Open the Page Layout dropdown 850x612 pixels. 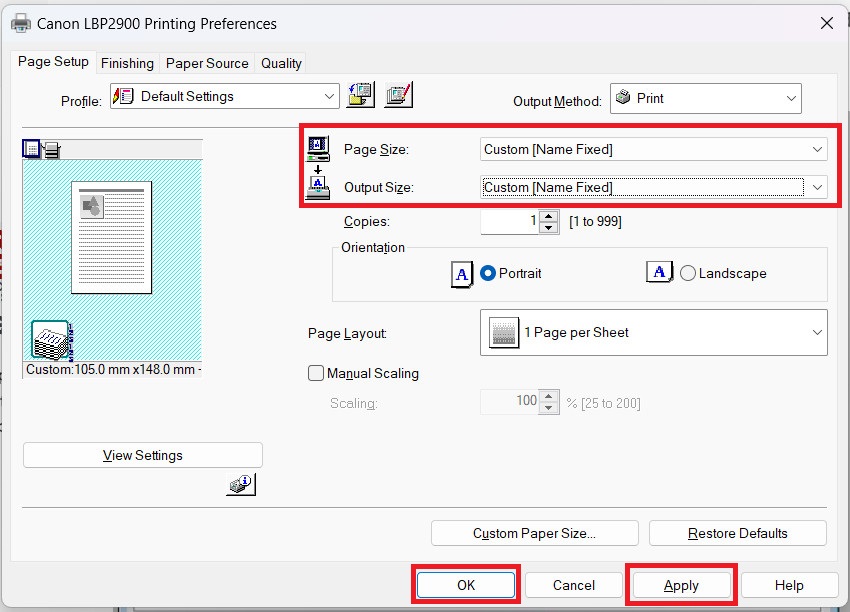point(653,332)
